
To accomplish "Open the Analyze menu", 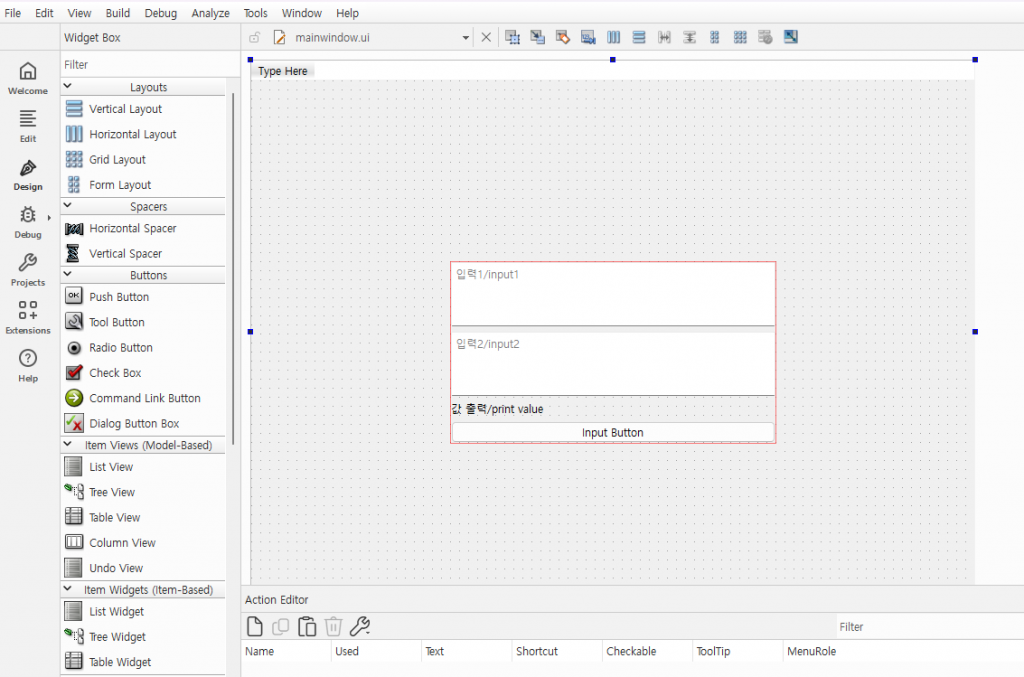I will click(209, 13).
